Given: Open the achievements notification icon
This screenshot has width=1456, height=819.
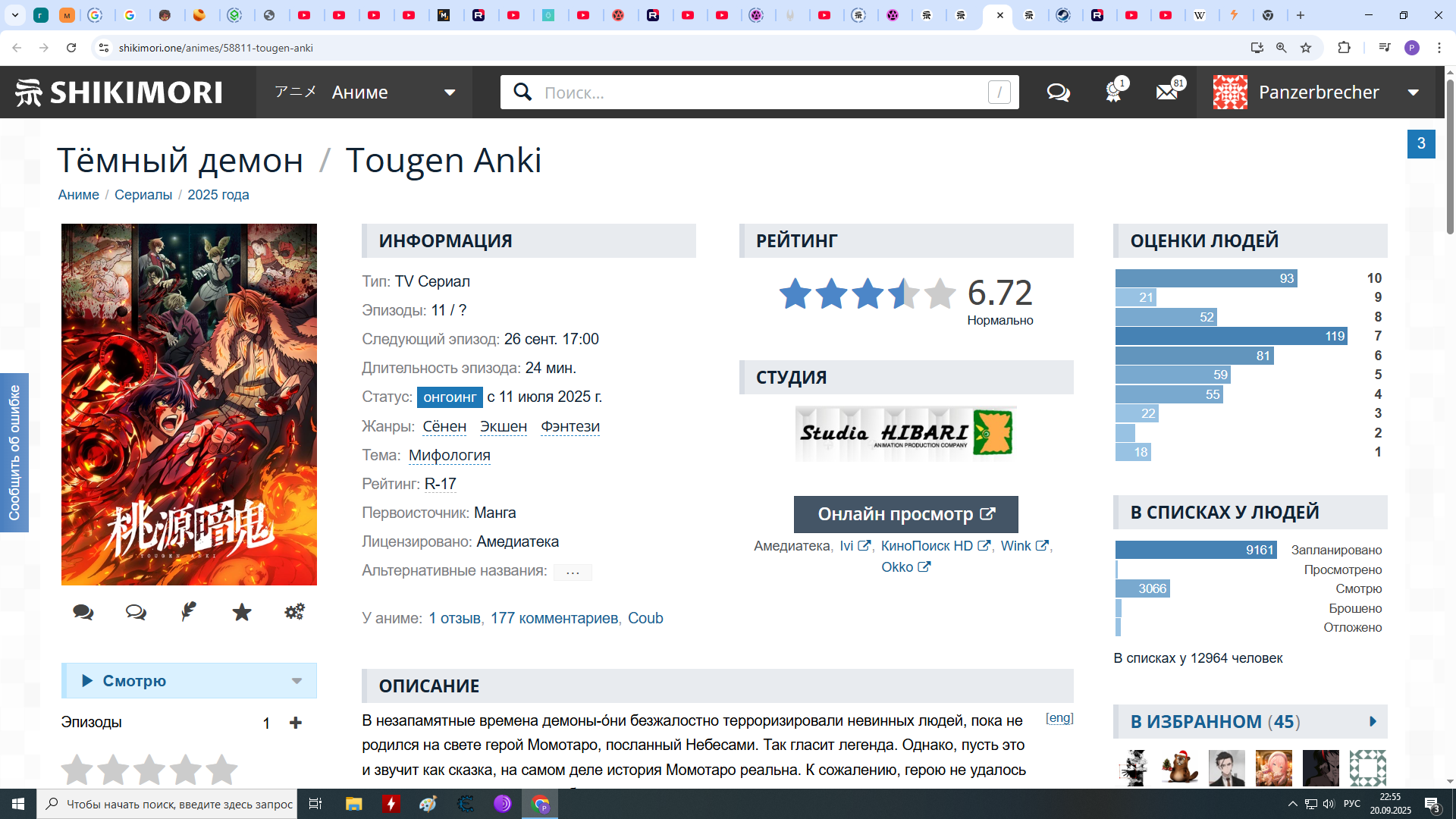Looking at the screenshot, I should [1113, 93].
